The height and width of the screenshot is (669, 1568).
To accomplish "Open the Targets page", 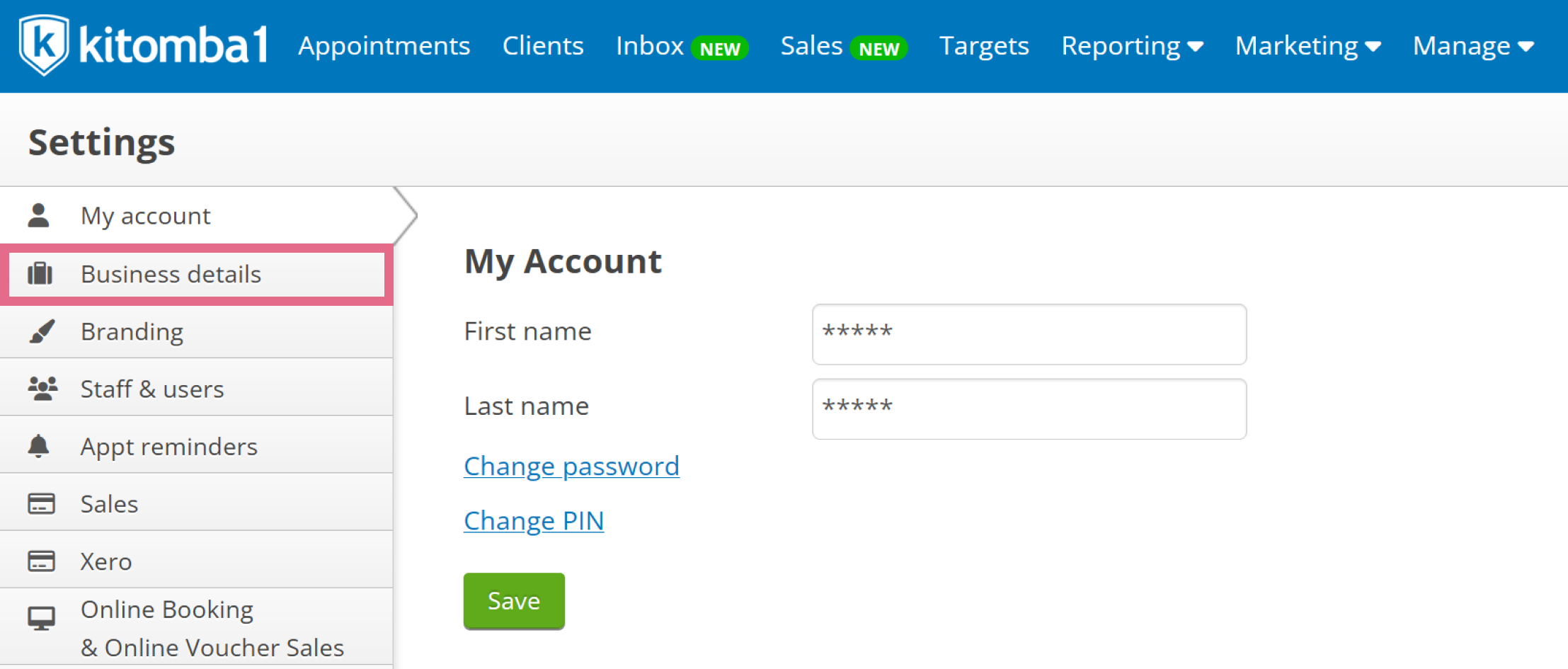I will click(984, 46).
